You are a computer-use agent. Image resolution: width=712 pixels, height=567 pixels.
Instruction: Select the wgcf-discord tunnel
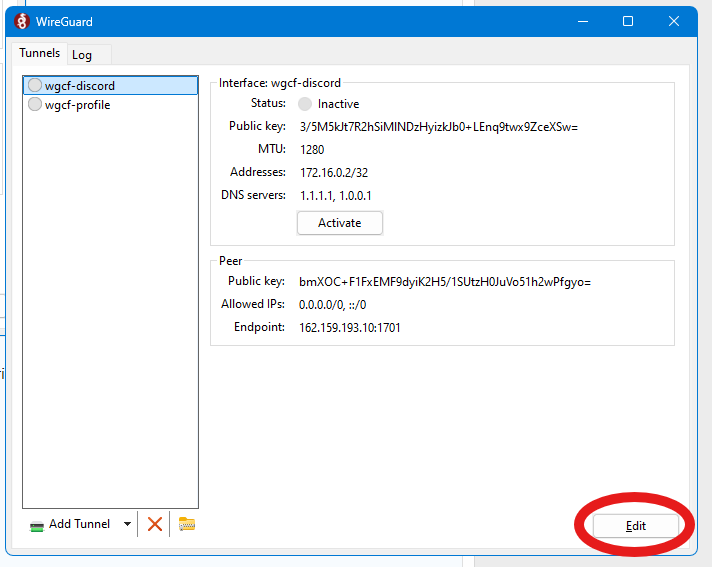[111, 85]
